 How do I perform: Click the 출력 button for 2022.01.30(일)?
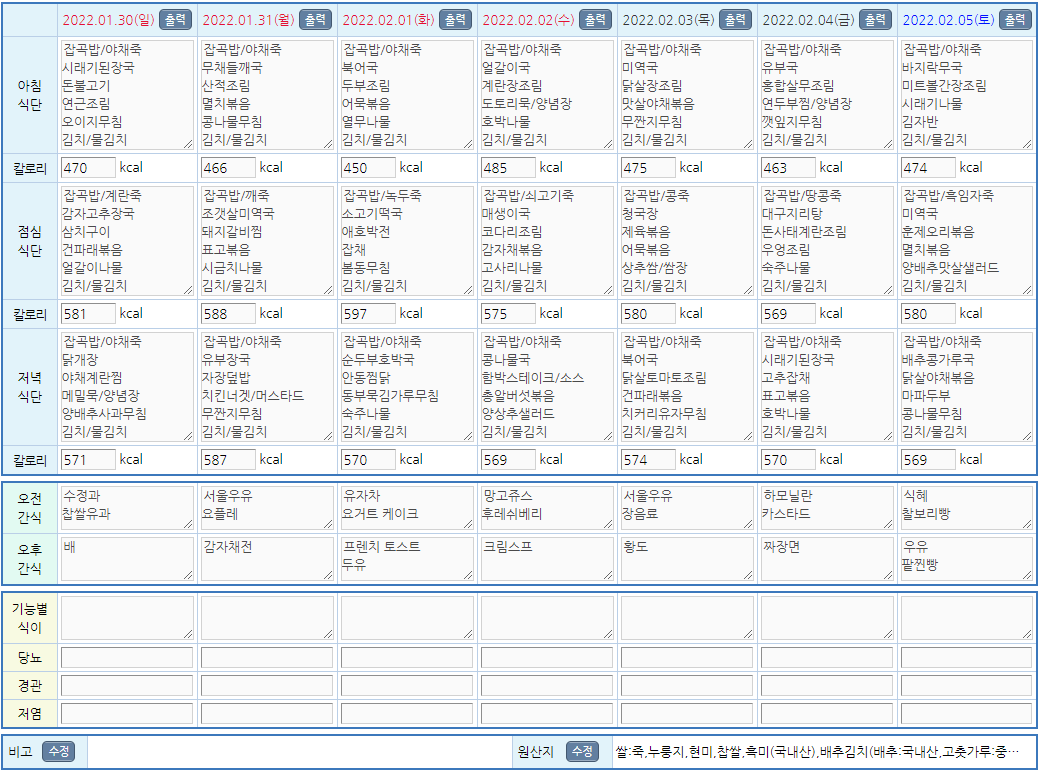[175, 20]
